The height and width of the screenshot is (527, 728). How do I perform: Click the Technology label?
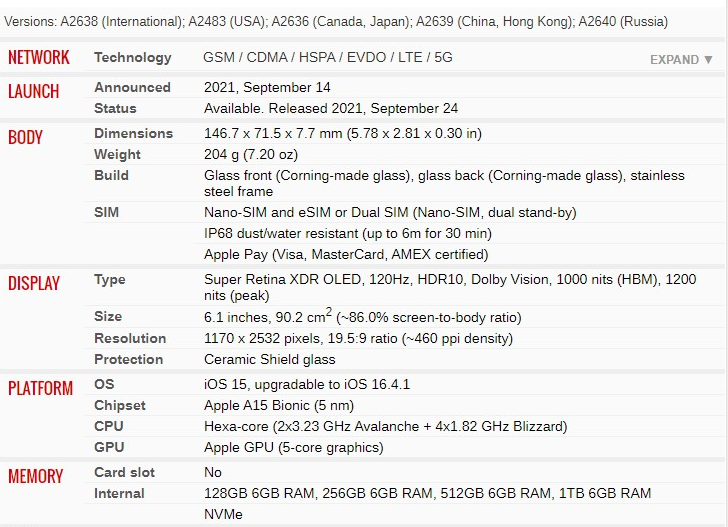point(133,58)
